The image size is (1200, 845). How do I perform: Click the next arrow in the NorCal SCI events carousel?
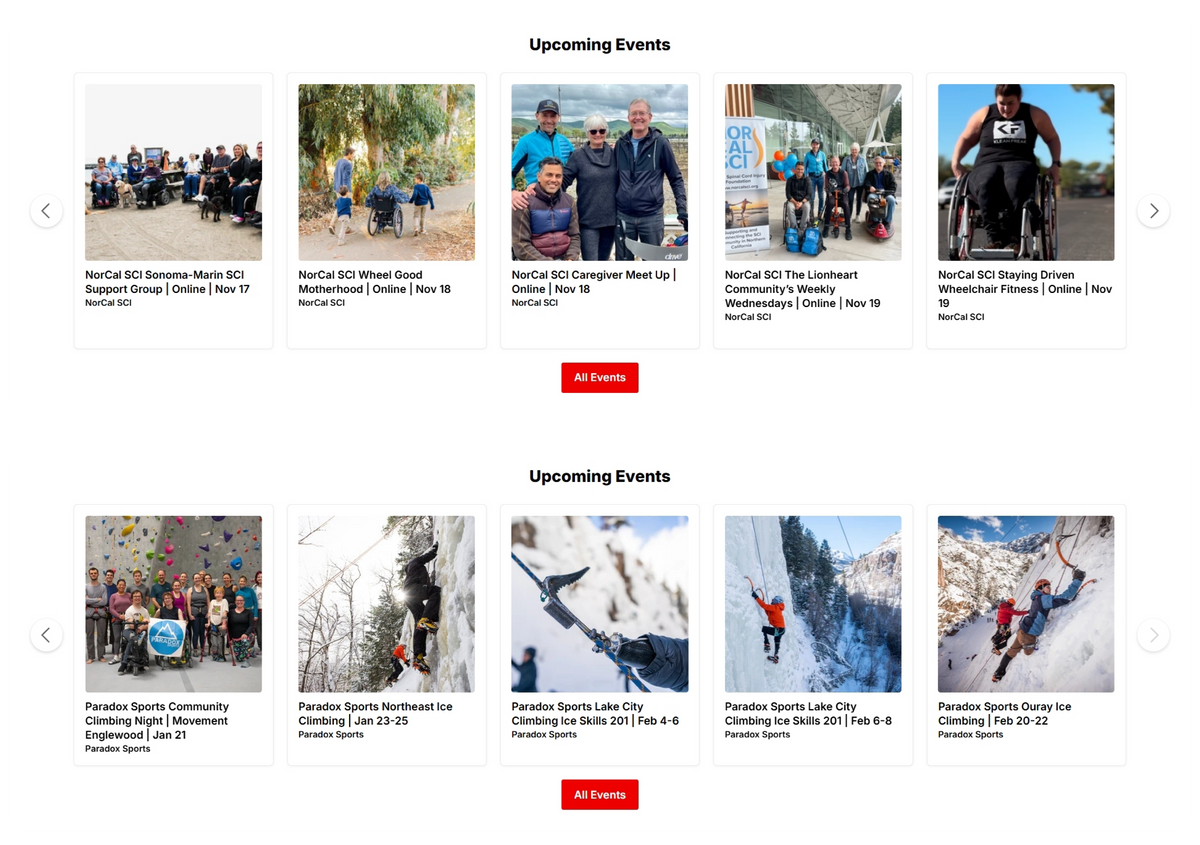tap(1153, 211)
